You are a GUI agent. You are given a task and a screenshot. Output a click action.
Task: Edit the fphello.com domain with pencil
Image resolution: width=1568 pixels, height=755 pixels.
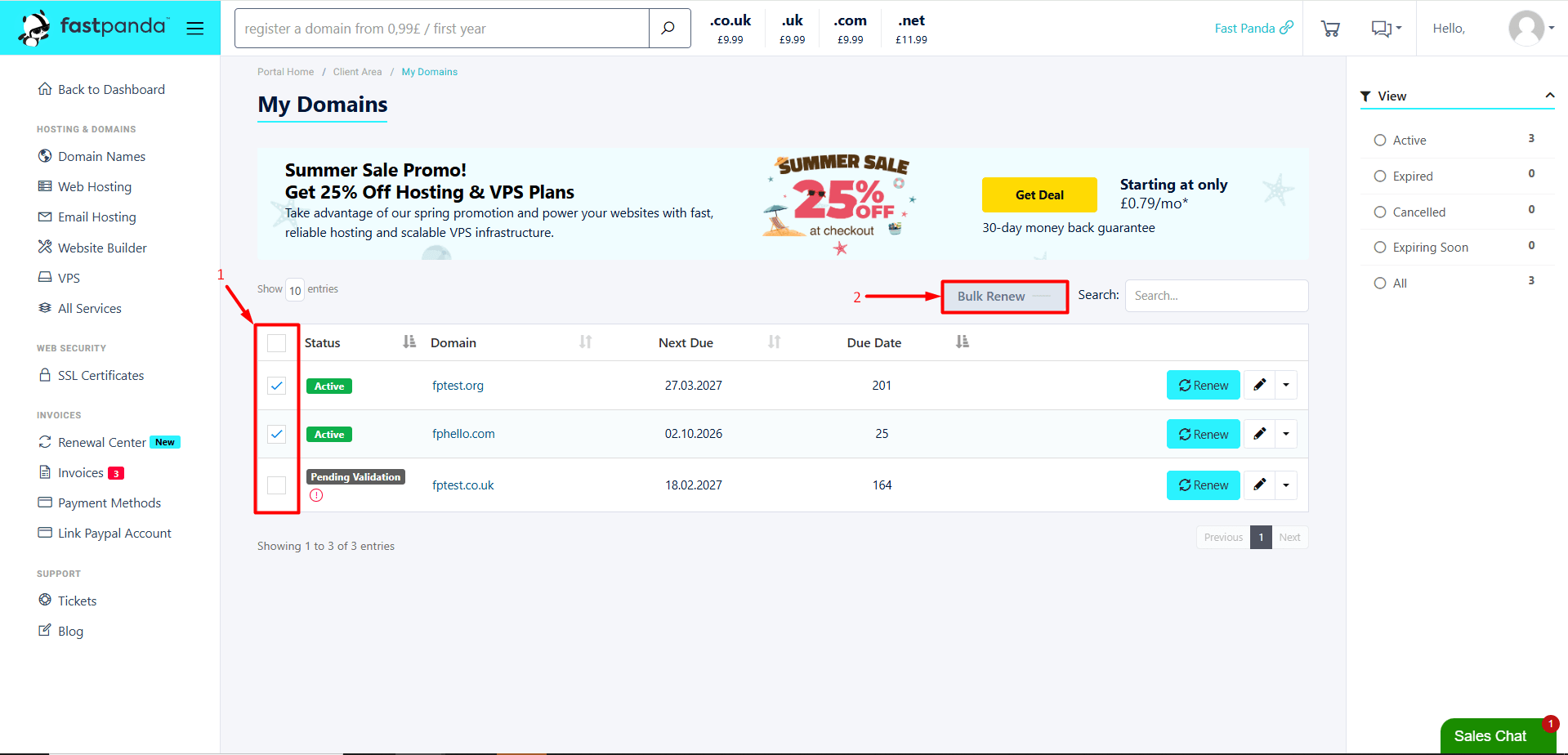[1259, 434]
